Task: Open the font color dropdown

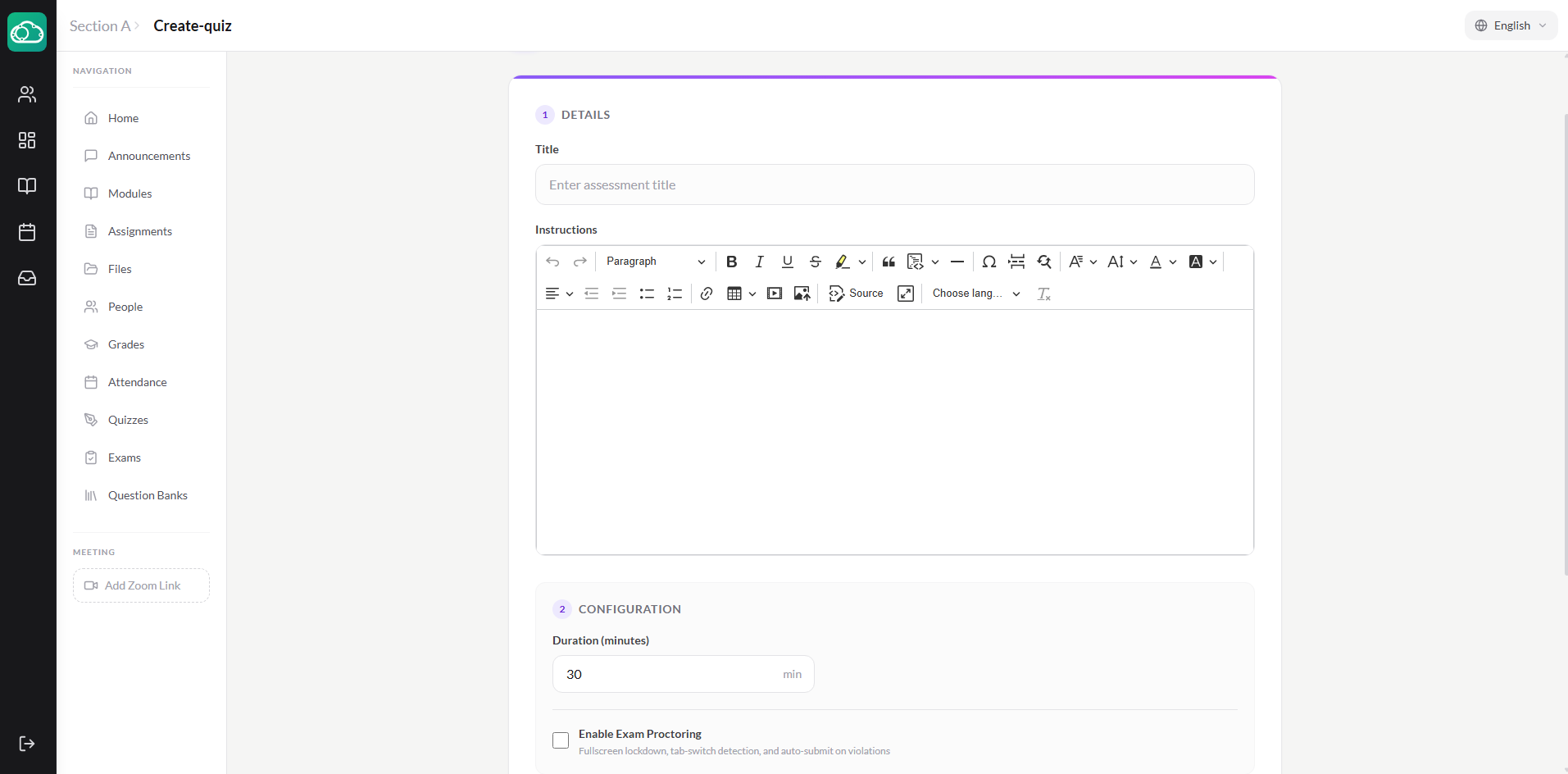Action: click(1162, 262)
